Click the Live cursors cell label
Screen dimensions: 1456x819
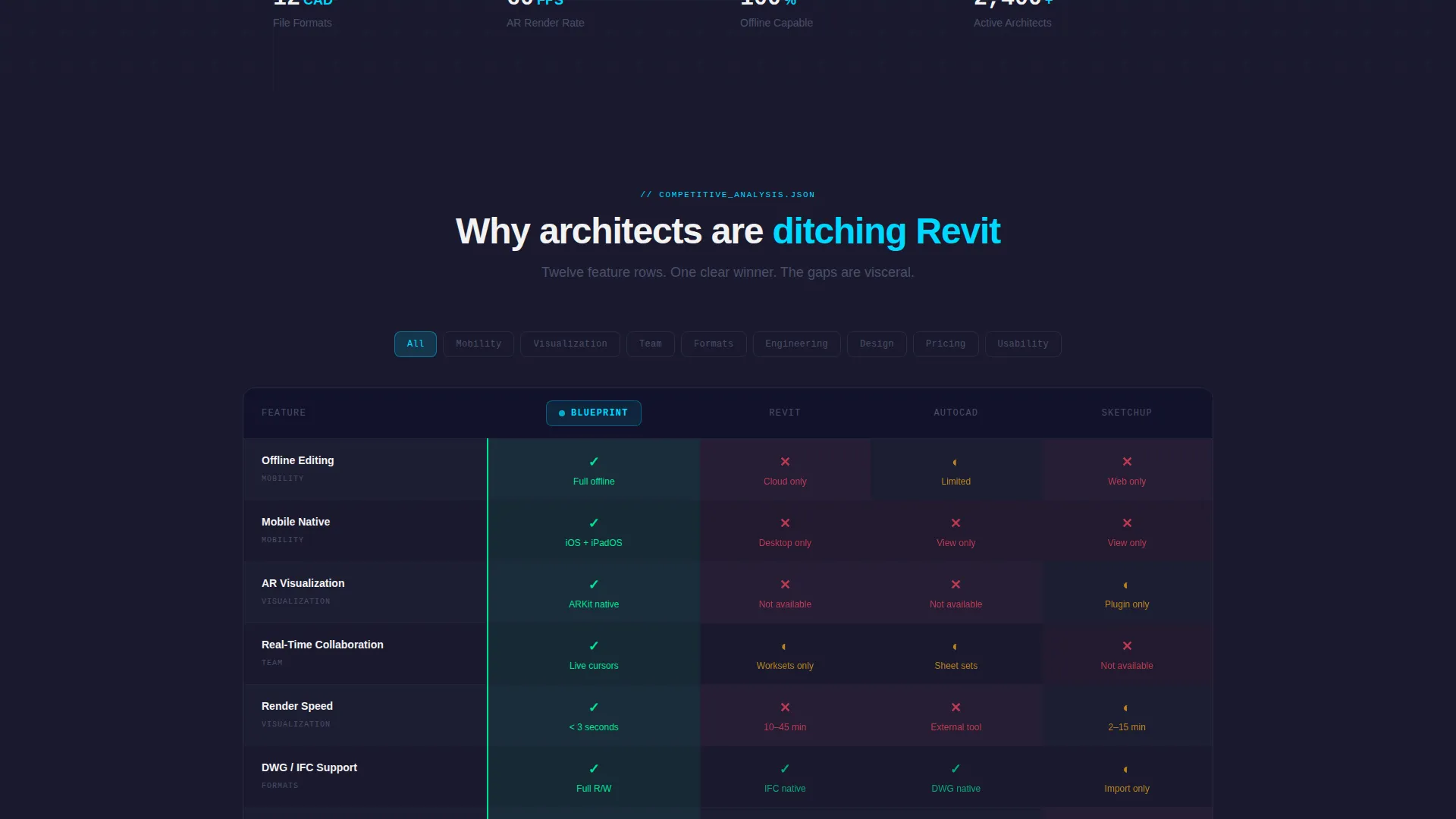(x=594, y=667)
